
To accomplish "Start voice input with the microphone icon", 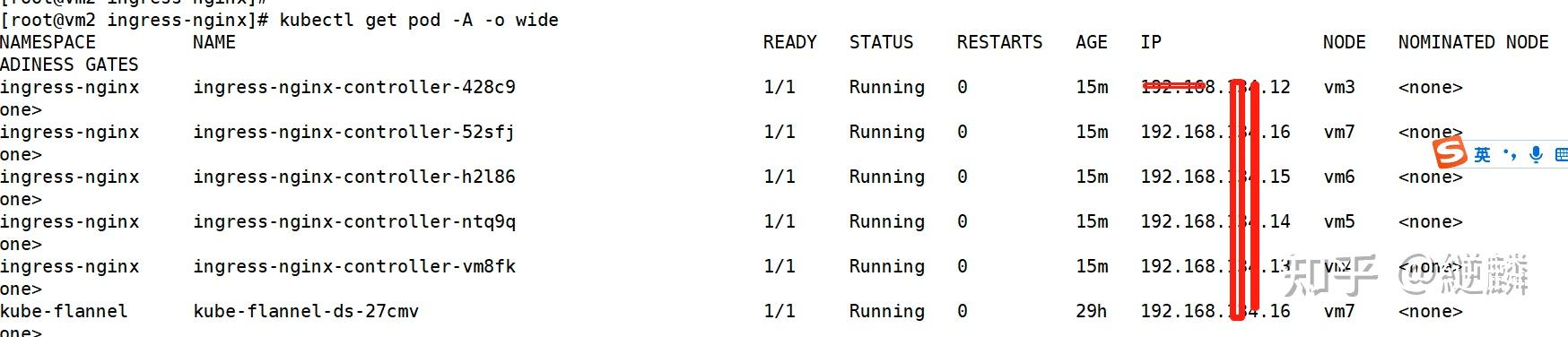I will coord(1537,155).
